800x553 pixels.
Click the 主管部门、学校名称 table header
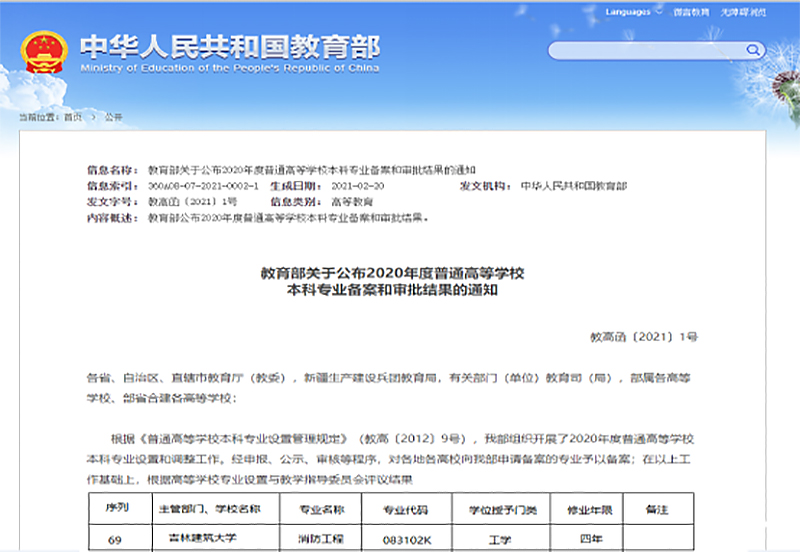pos(210,509)
